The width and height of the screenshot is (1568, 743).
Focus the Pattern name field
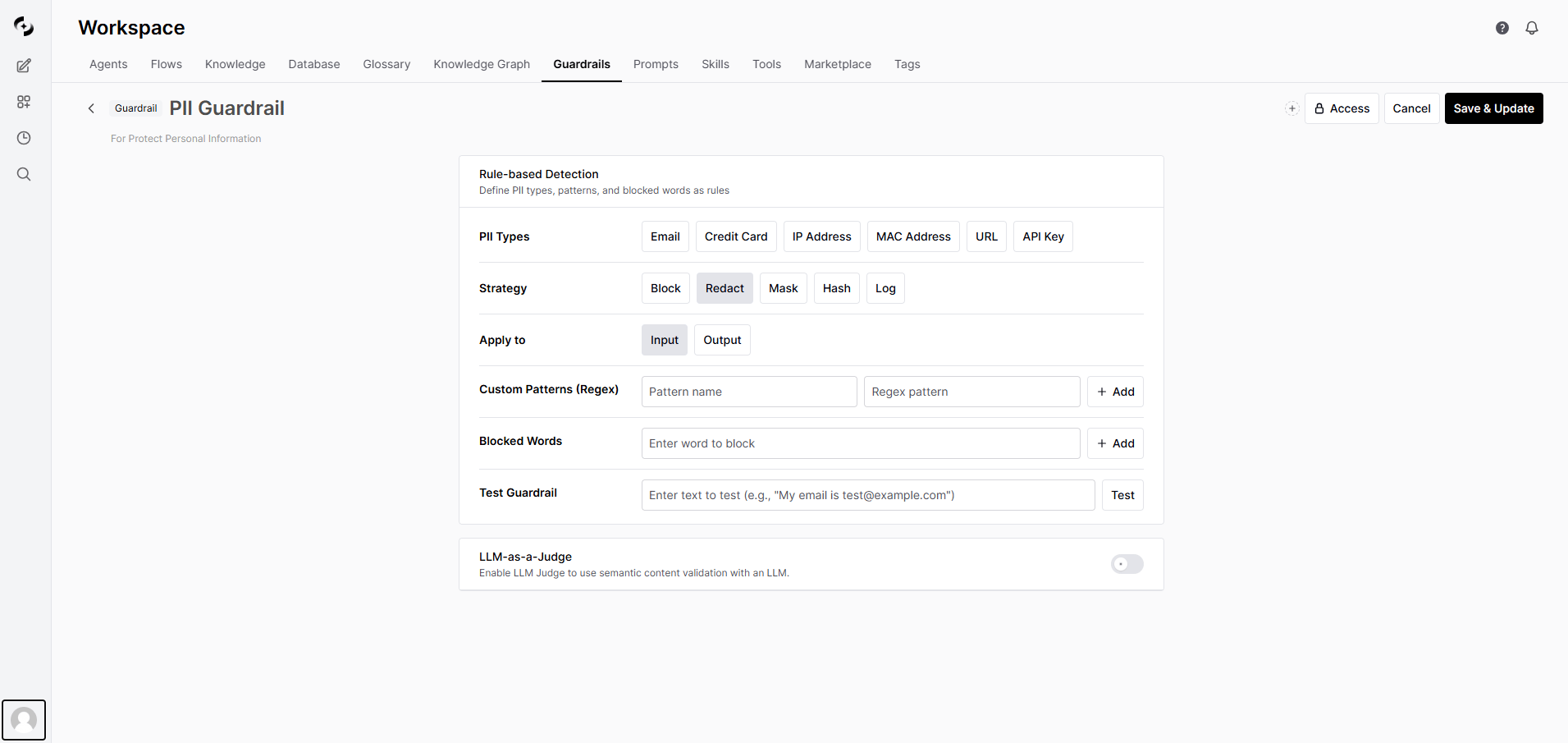(x=749, y=392)
